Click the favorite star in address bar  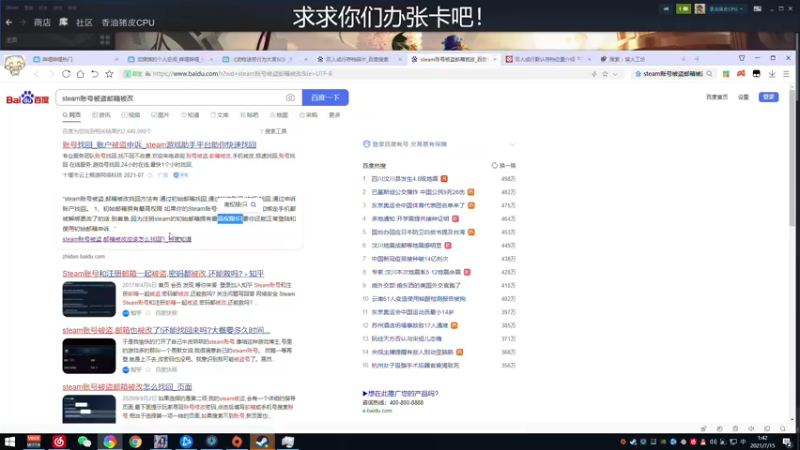point(605,74)
